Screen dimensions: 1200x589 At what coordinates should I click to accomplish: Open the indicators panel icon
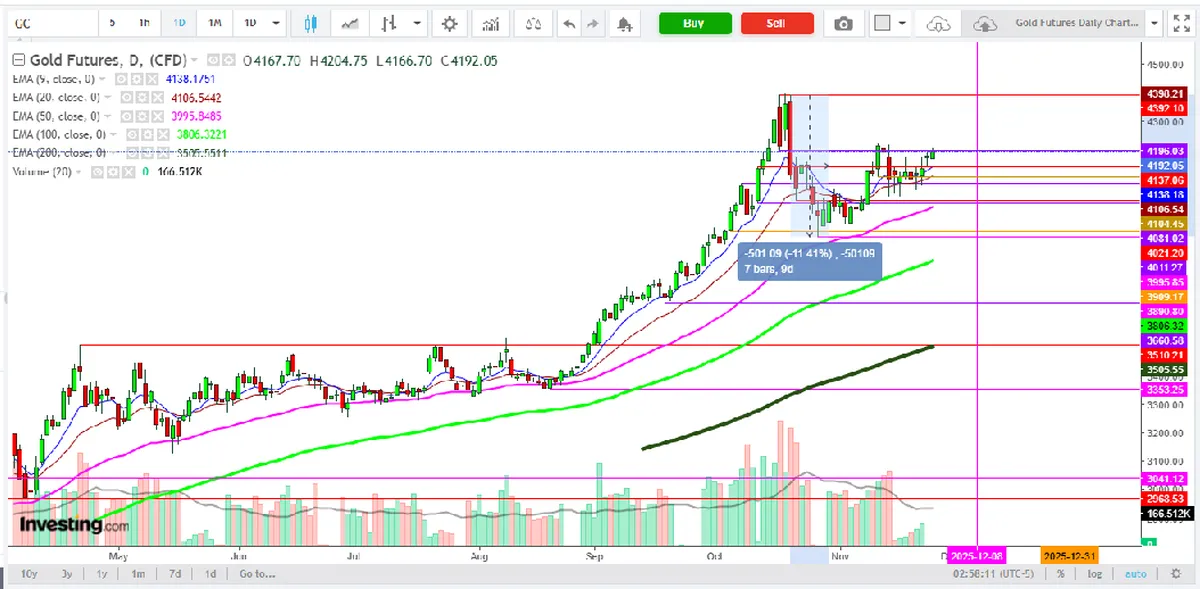[490, 23]
